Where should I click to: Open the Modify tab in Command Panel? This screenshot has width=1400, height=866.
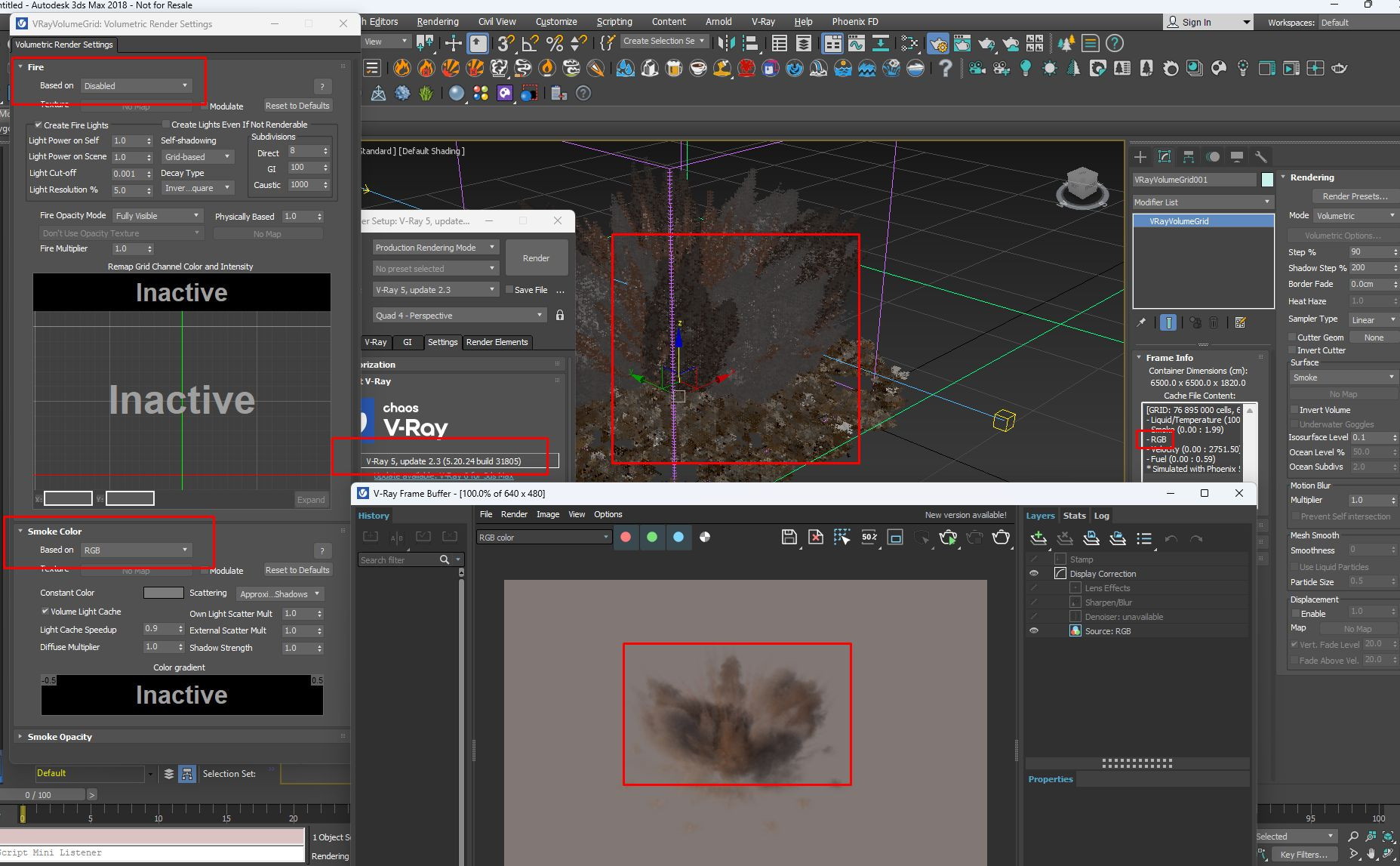pos(1165,156)
